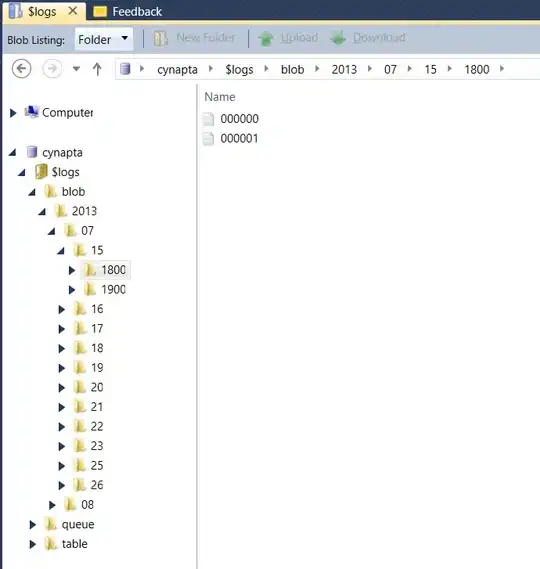
Task: Expand the 1900 tree node arrow
Action: click(72, 290)
